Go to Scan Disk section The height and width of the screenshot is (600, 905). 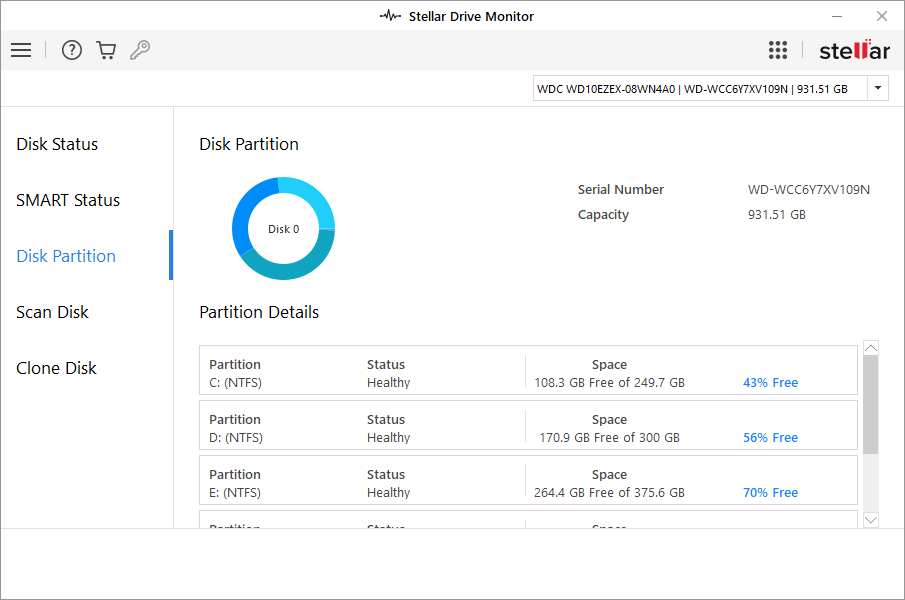pyautogui.click(x=53, y=312)
